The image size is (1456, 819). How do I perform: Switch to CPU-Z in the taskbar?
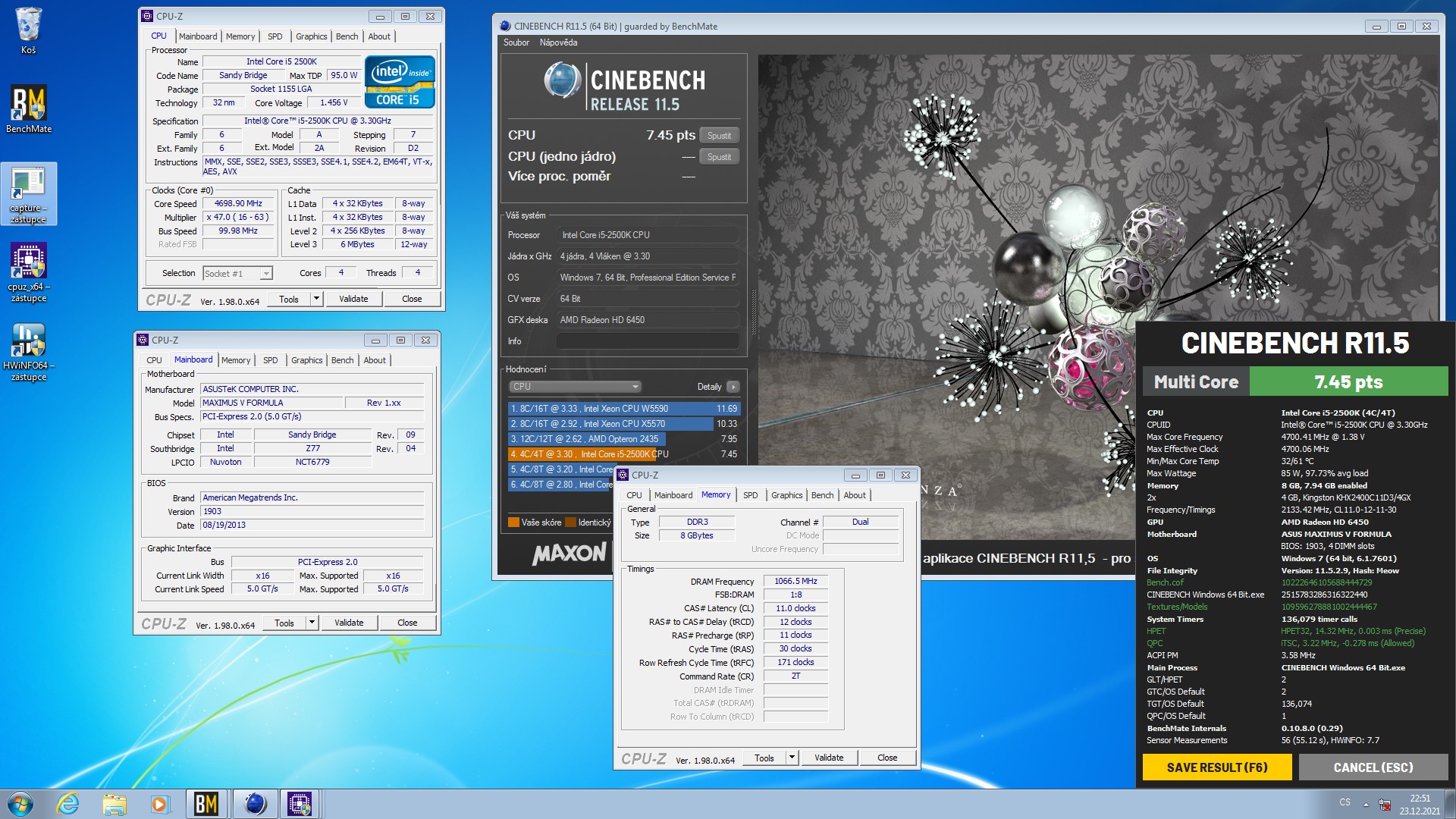(x=300, y=804)
